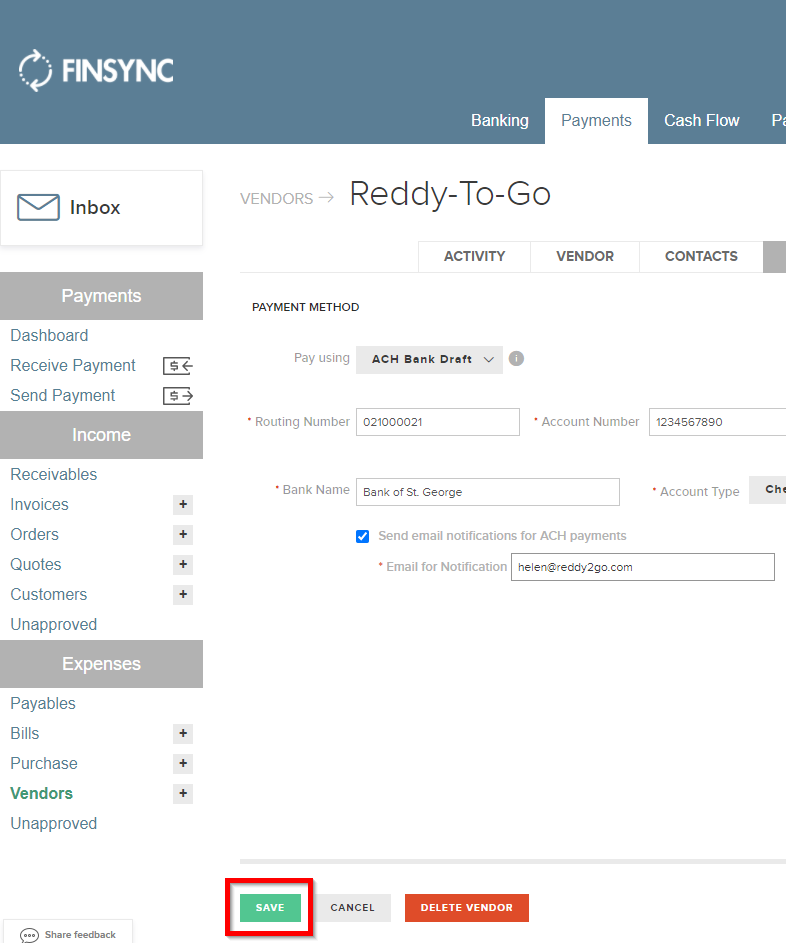Open Dashboard in the sidebar
Image resolution: width=786 pixels, height=943 pixels.
tap(49, 336)
